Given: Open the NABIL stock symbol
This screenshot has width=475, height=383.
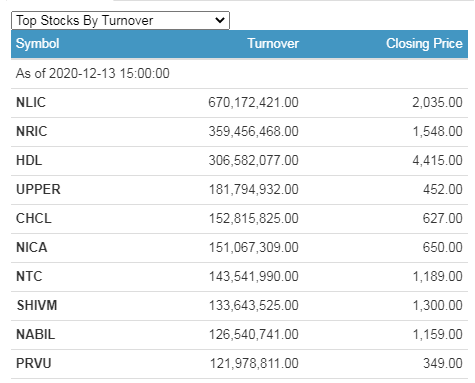Looking at the screenshot, I should click(36, 334).
